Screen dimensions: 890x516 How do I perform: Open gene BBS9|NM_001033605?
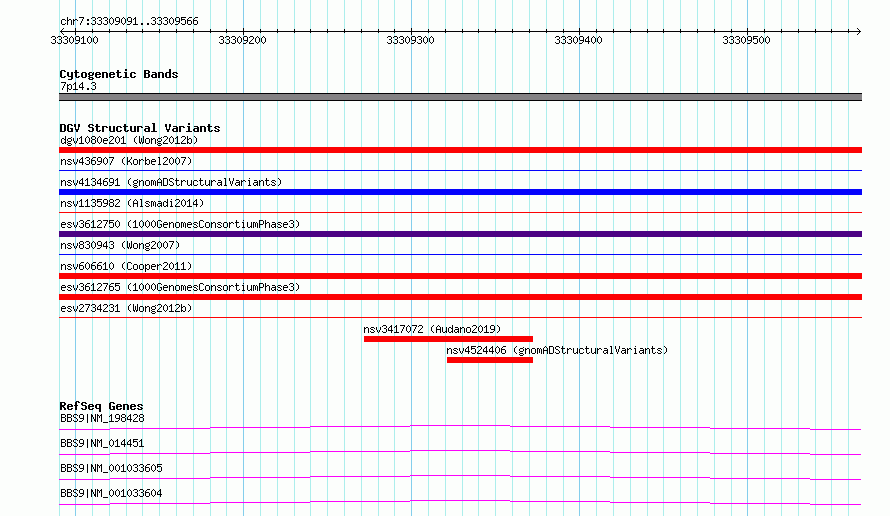(111, 468)
